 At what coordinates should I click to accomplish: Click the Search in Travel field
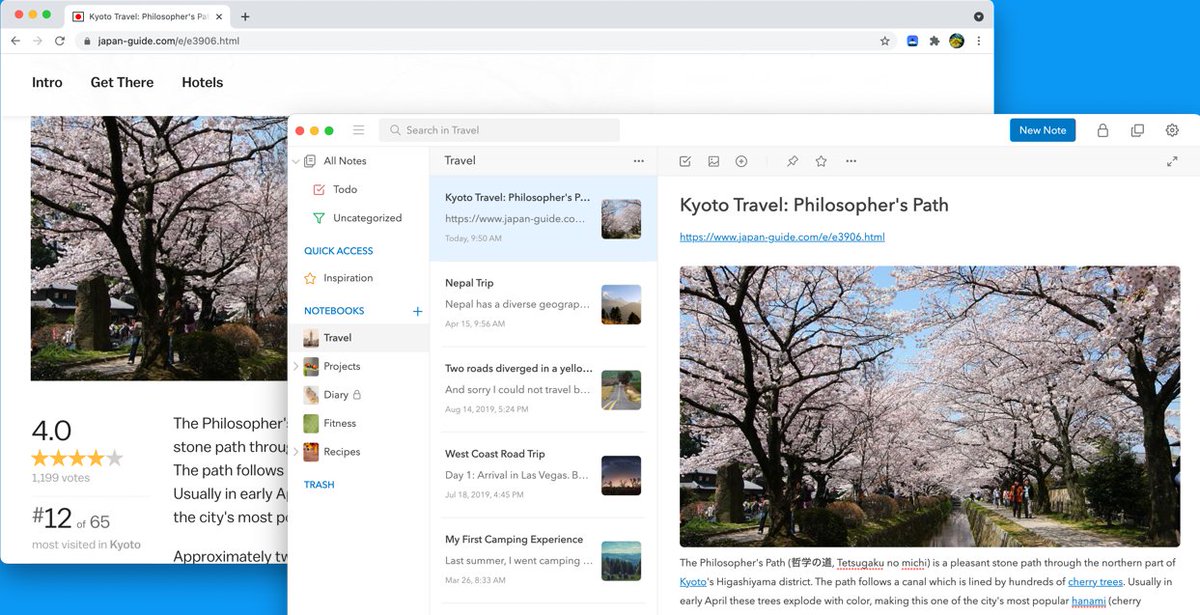pyautogui.click(x=499, y=130)
